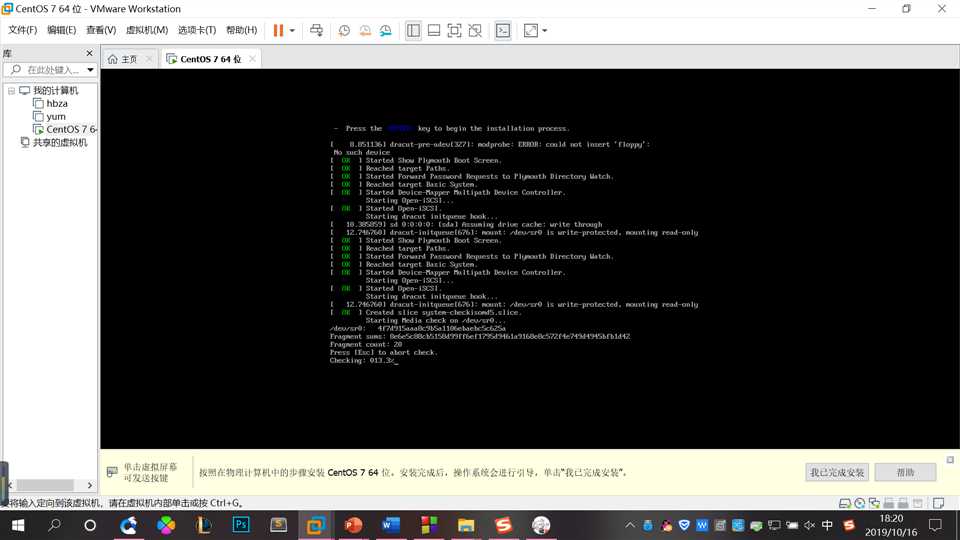Toggle the console view icon
Image resolution: width=960 pixels, height=540 pixels.
point(503,31)
